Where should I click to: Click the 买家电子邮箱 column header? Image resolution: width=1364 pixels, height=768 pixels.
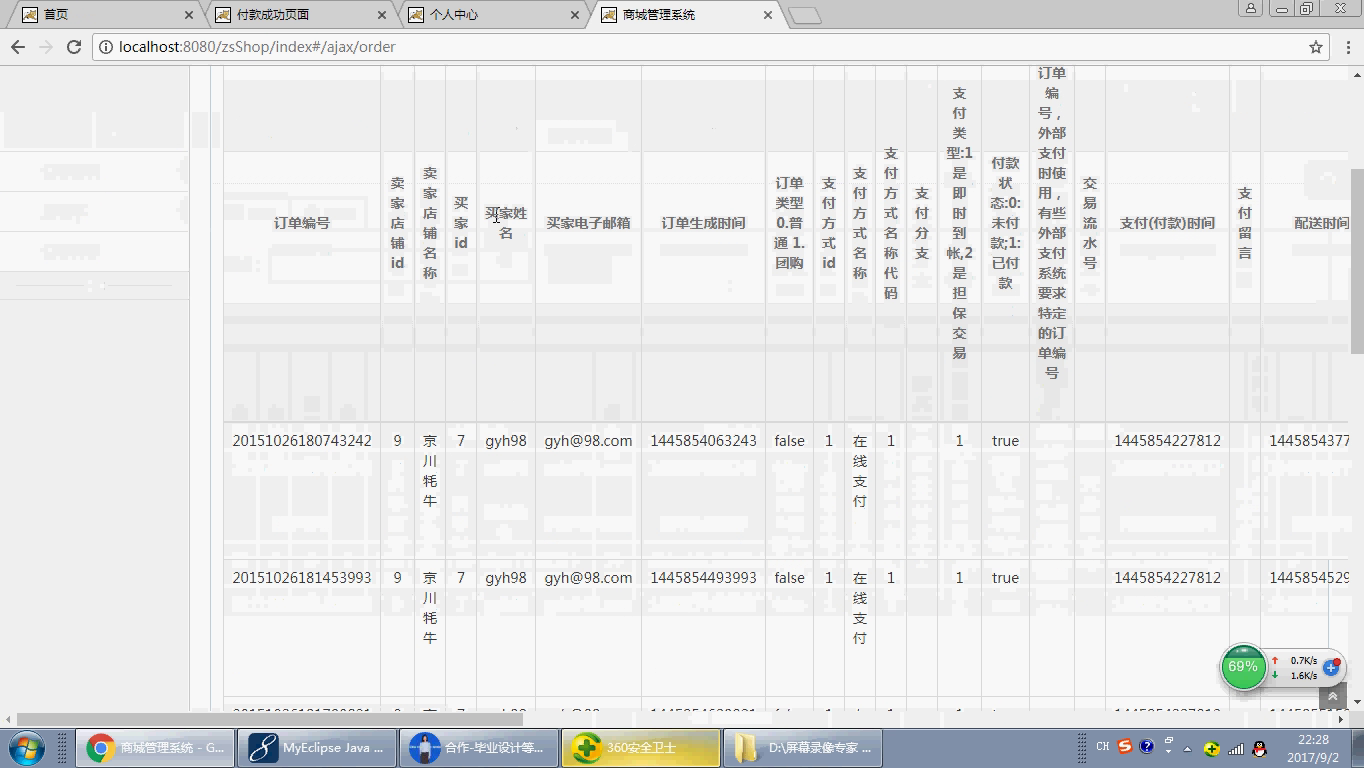tap(588, 223)
